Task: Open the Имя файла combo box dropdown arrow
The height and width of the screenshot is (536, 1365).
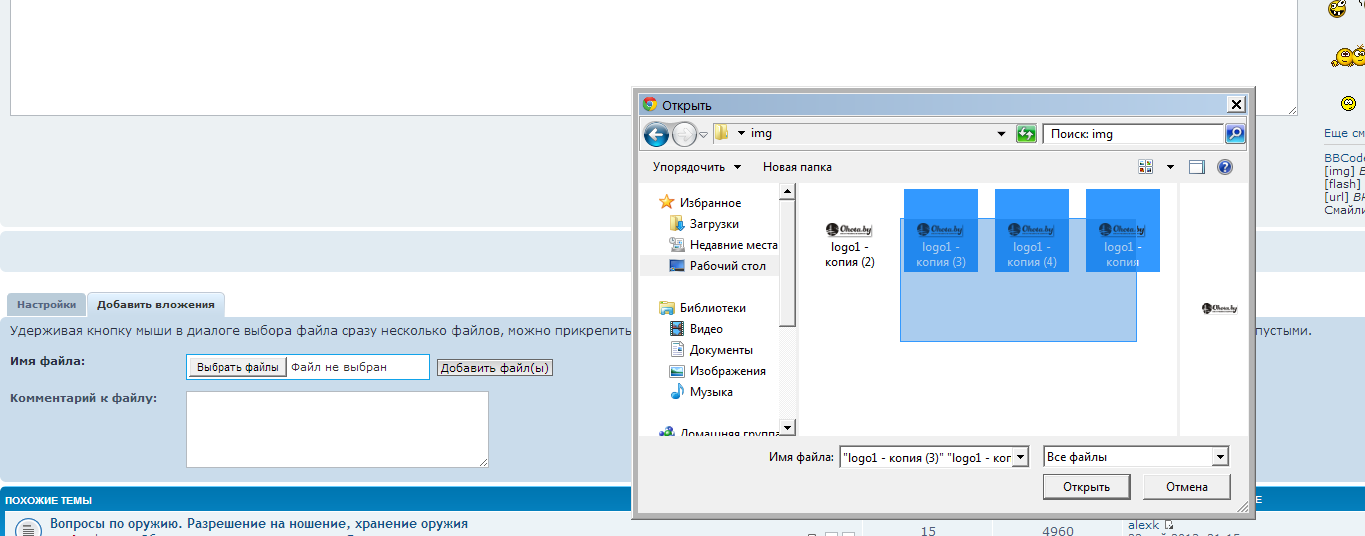Action: point(1019,457)
